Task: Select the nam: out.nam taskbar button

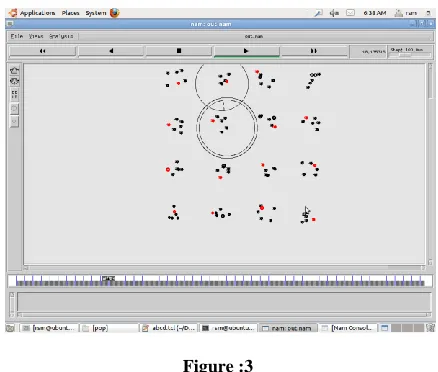Action: [x=288, y=328]
